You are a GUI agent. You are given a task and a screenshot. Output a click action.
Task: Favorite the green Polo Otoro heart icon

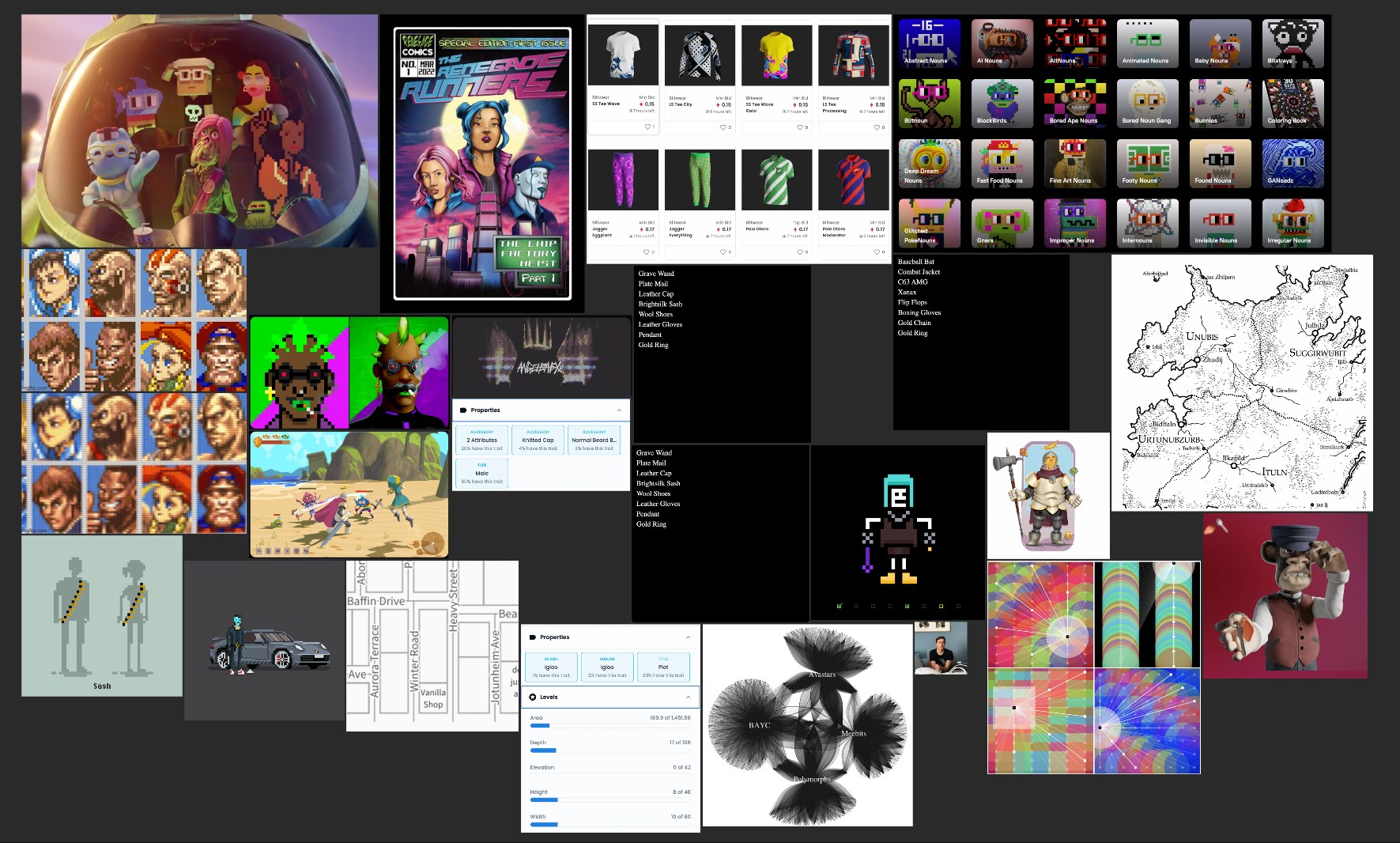tap(800, 251)
